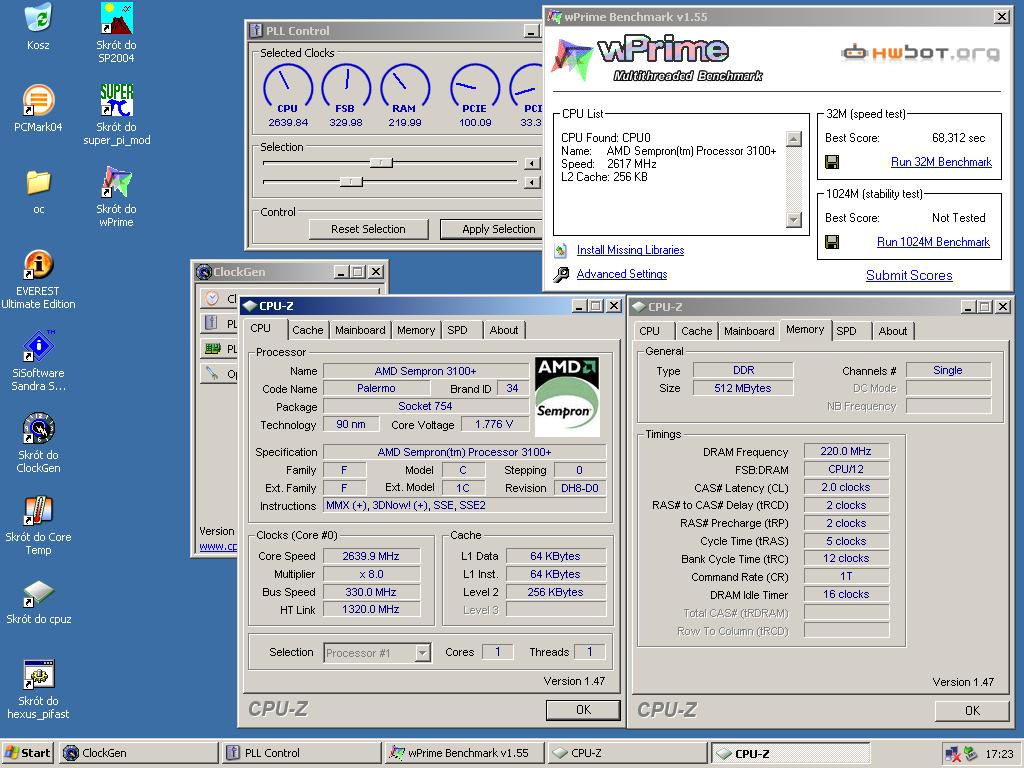Click the second slider left arrow in PLL Control
This screenshot has height=768, width=1024.
(x=532, y=182)
